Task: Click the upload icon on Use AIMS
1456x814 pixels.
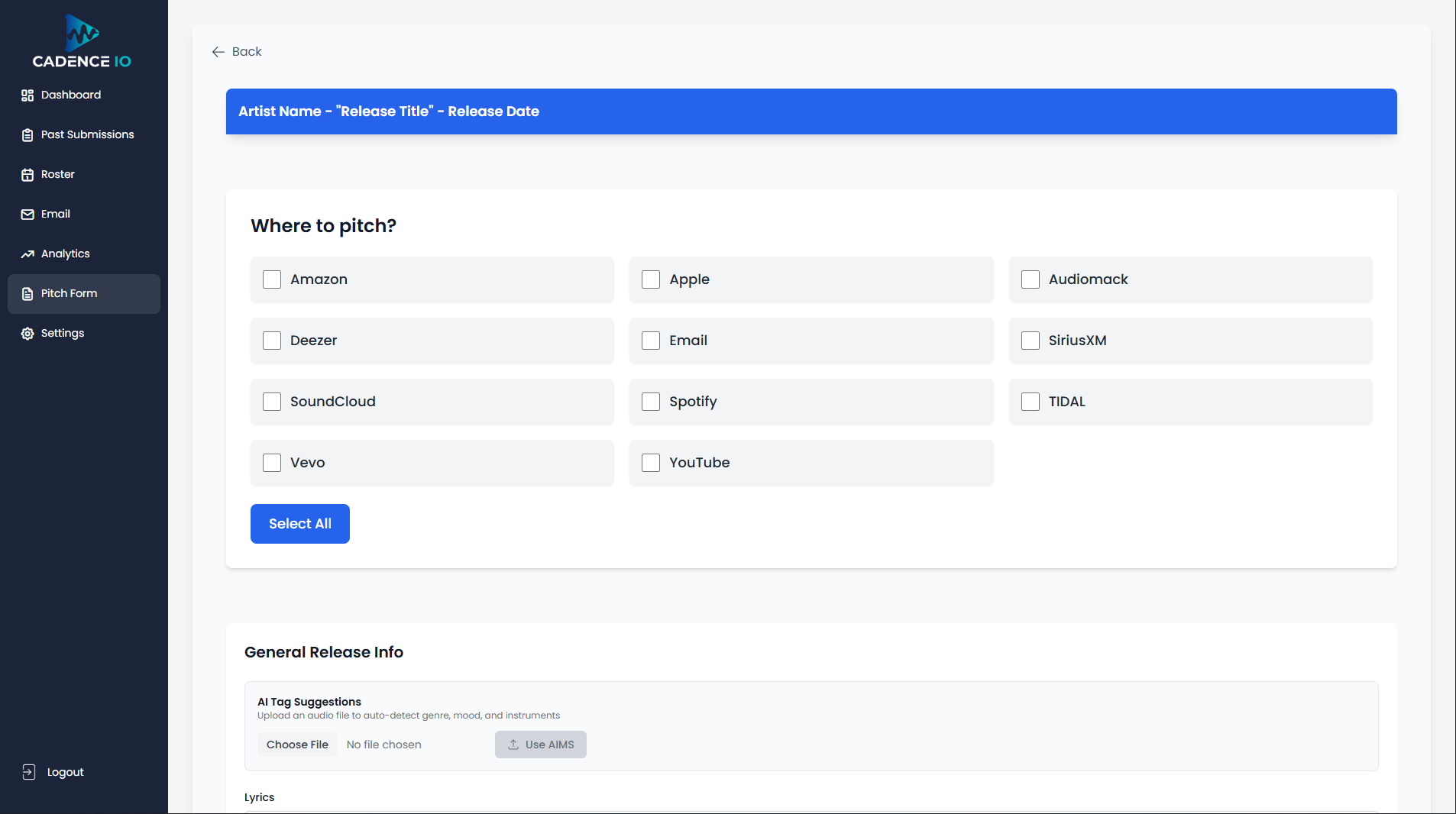Action: coord(513,745)
